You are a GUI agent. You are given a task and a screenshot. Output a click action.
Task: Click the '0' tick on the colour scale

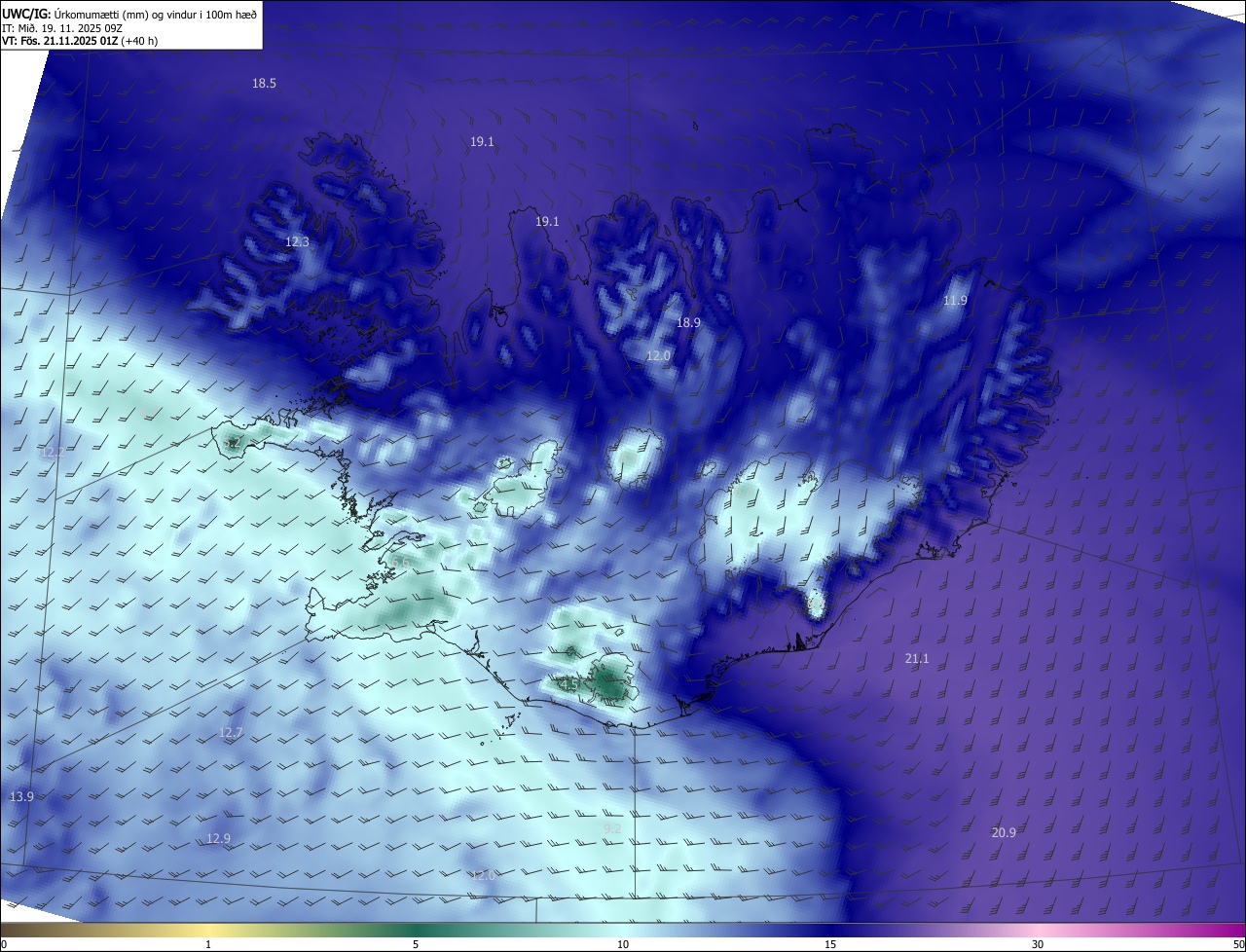point(4,944)
